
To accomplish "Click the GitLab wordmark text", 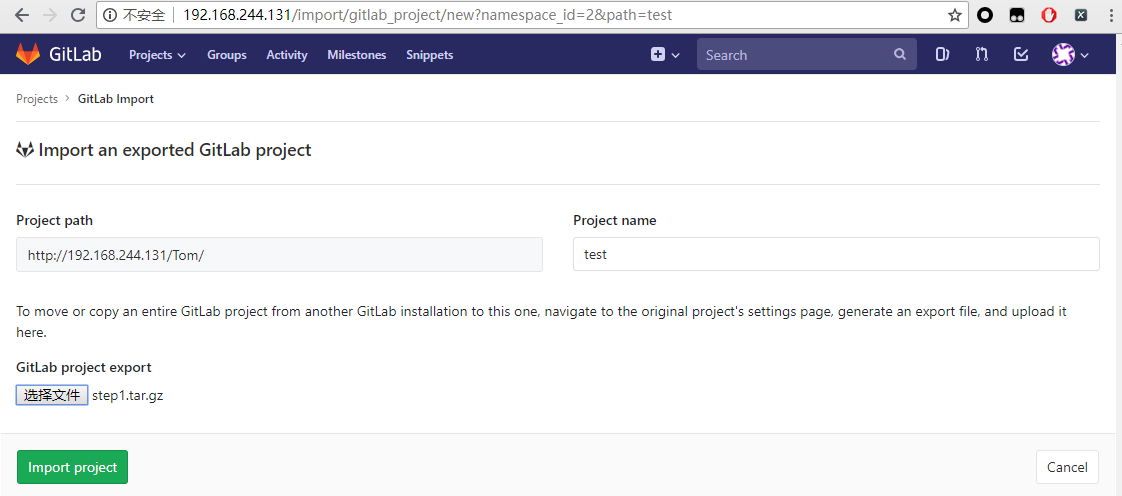I will click(75, 54).
